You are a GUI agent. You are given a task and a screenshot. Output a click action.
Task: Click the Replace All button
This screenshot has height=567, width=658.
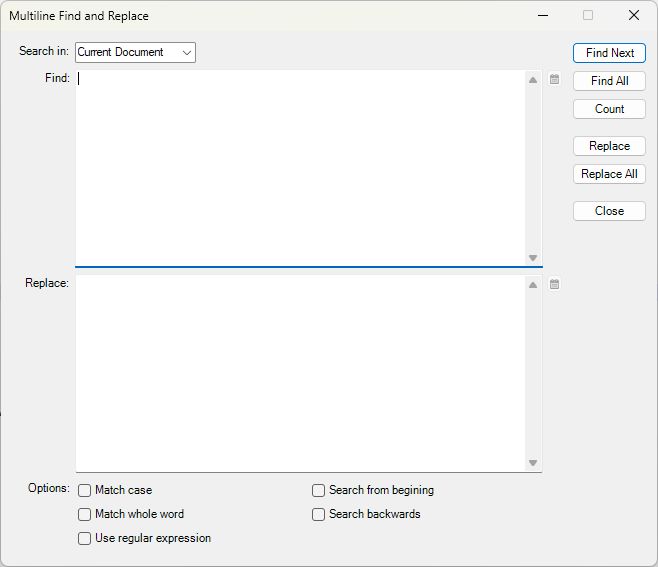tap(609, 174)
